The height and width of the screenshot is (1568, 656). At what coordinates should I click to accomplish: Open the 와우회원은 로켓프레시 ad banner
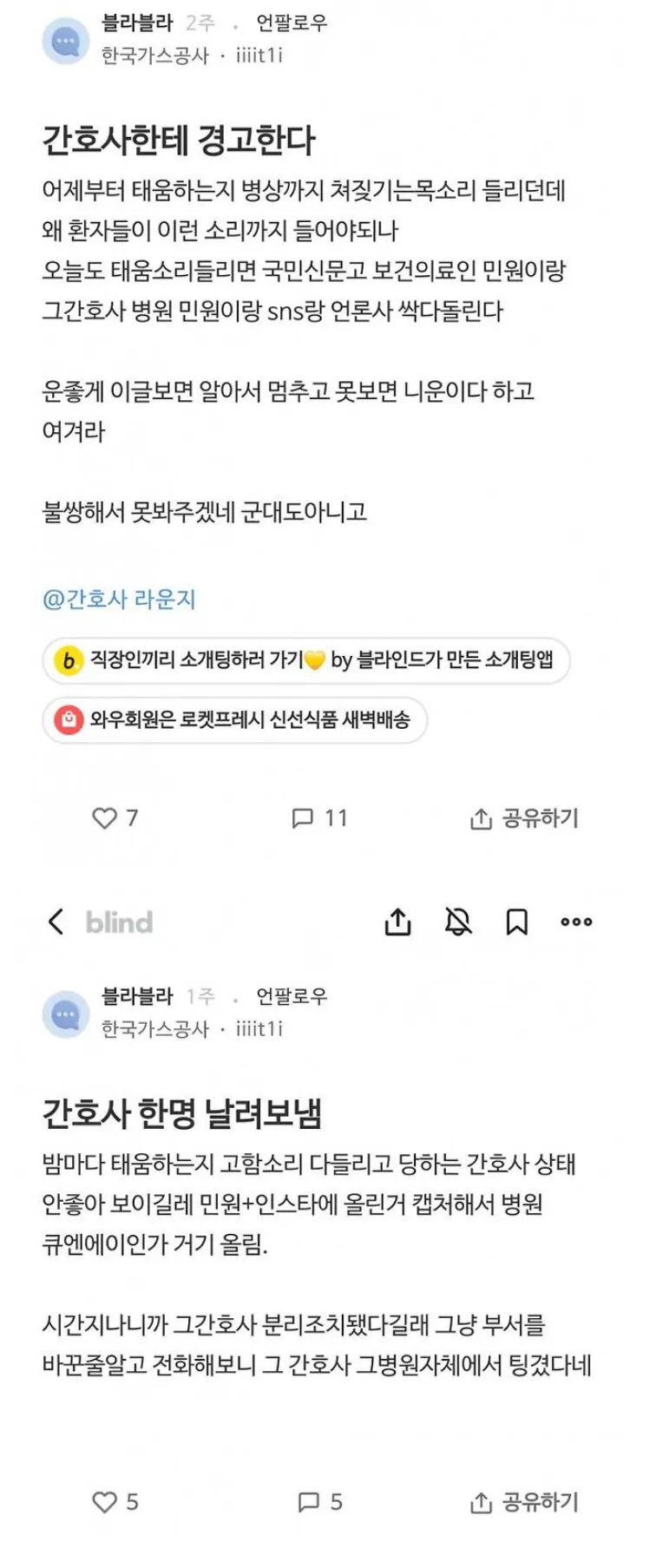coord(235,719)
